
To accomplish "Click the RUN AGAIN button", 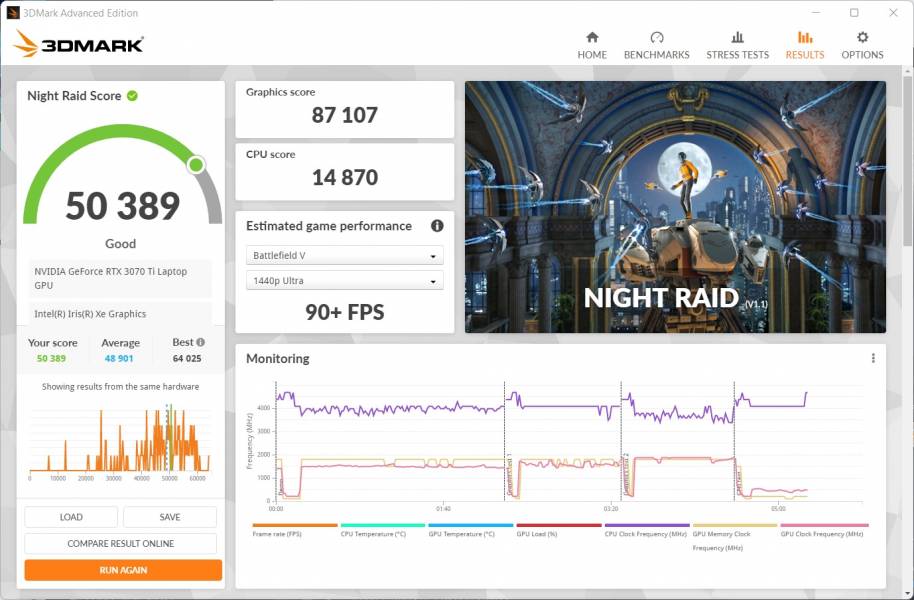I will coord(123,570).
